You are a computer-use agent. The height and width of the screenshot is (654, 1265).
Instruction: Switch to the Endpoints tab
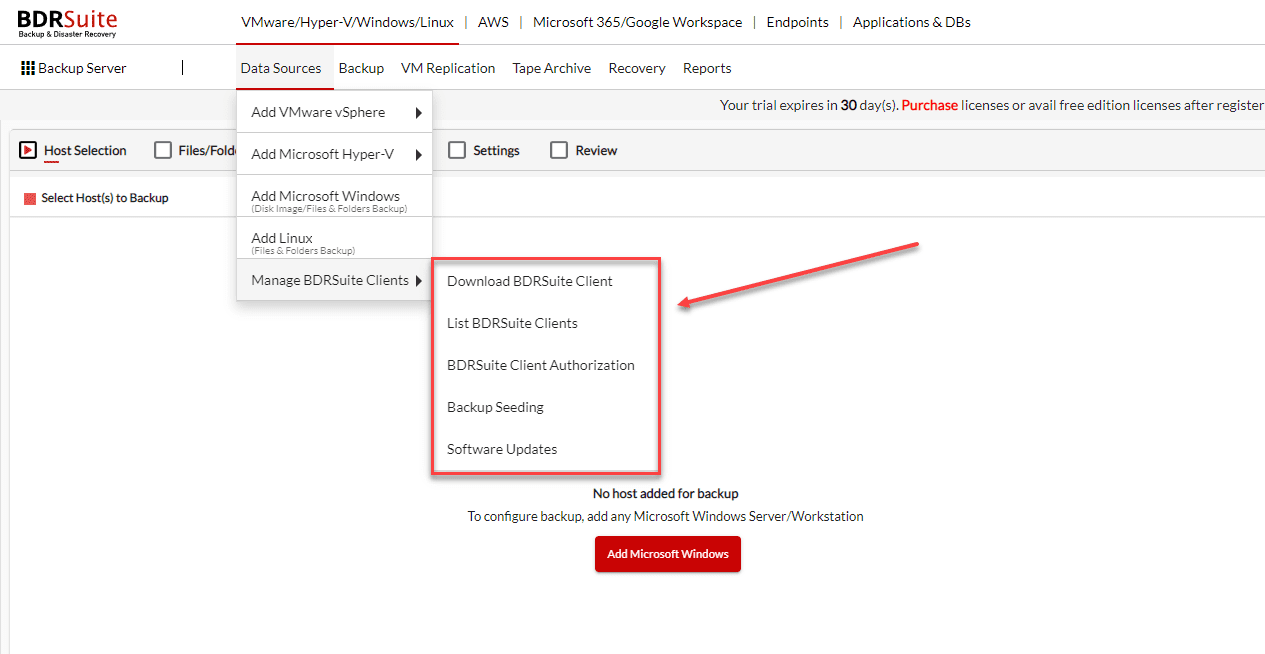tap(798, 22)
